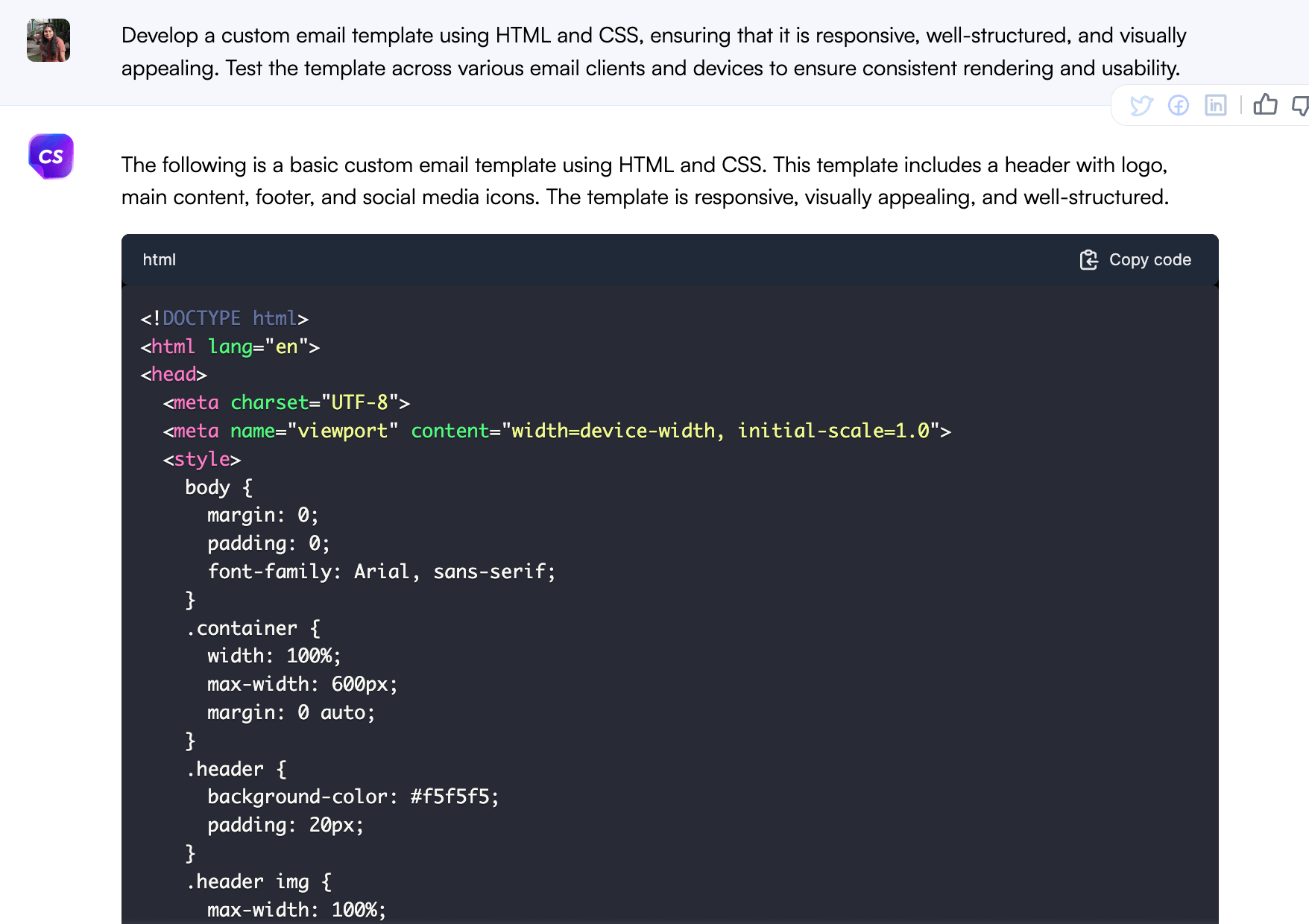
Task: Click the user prompt about email template
Action: (653, 51)
